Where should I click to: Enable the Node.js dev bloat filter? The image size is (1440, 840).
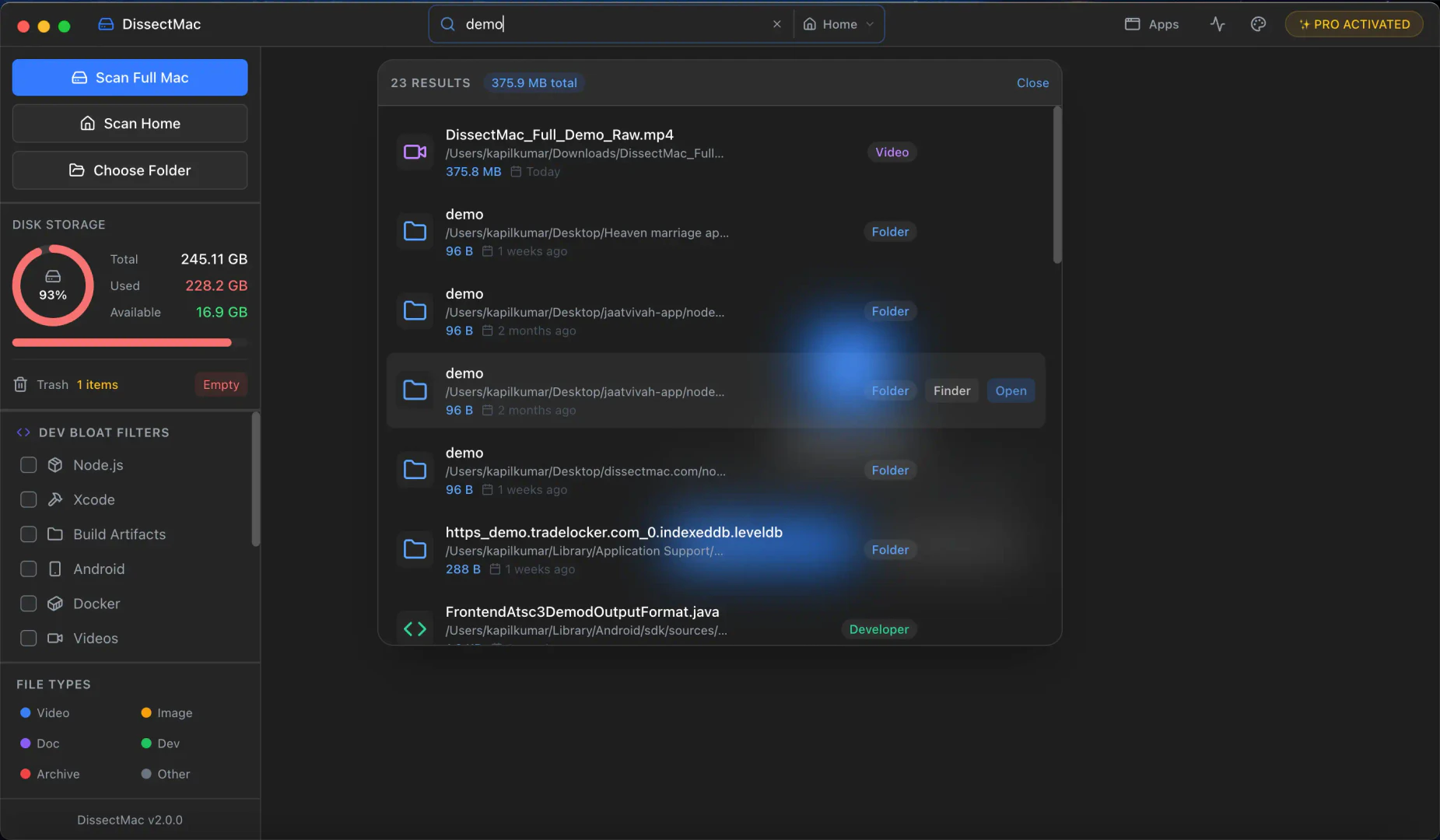tap(29, 464)
